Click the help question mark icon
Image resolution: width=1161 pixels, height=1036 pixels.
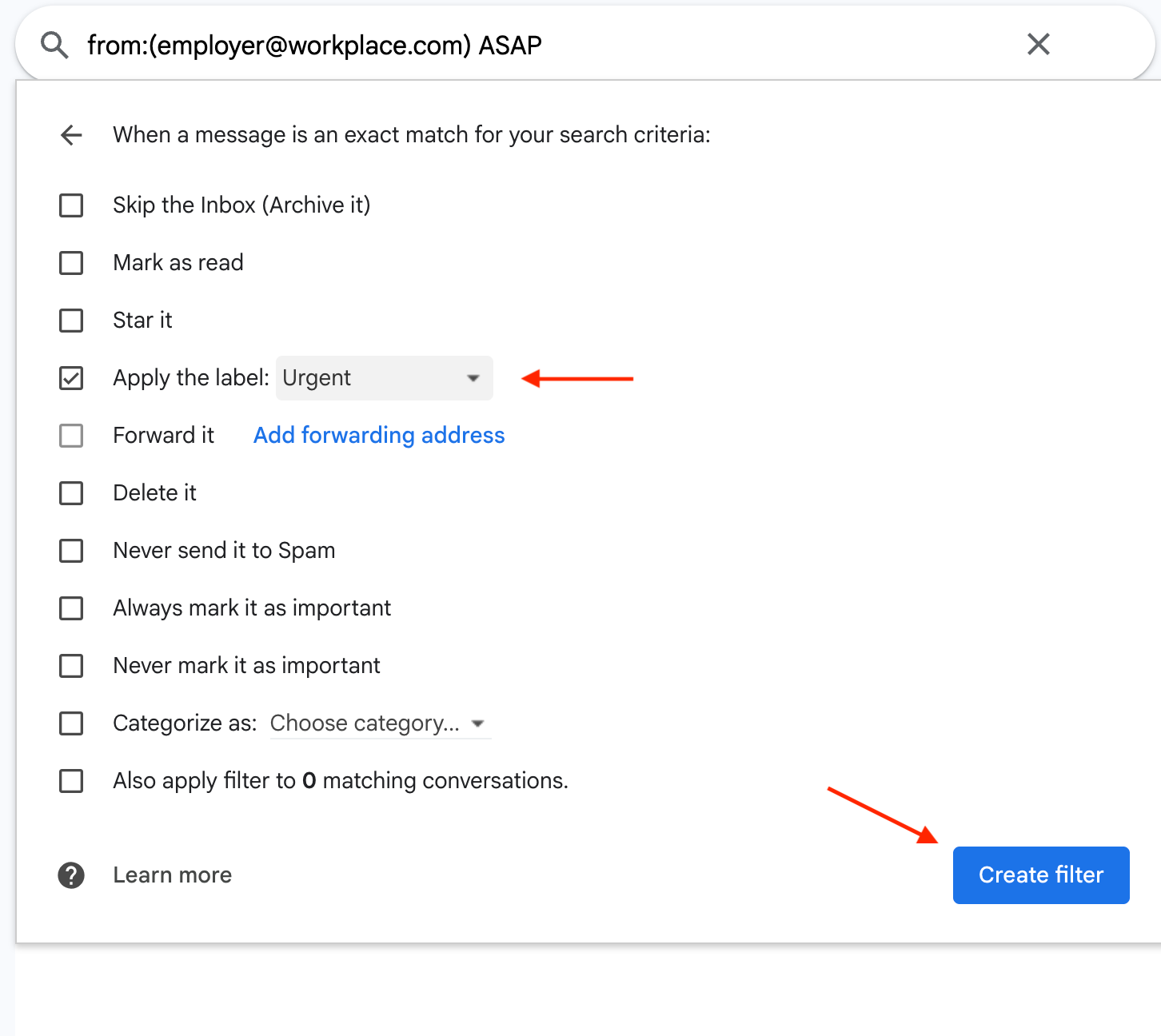71,875
